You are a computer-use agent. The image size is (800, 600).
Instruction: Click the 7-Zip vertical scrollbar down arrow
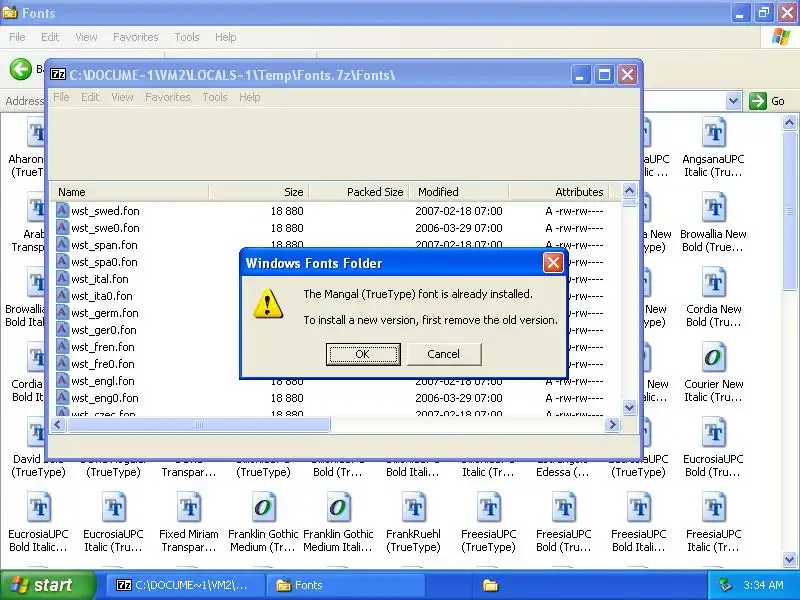click(629, 407)
